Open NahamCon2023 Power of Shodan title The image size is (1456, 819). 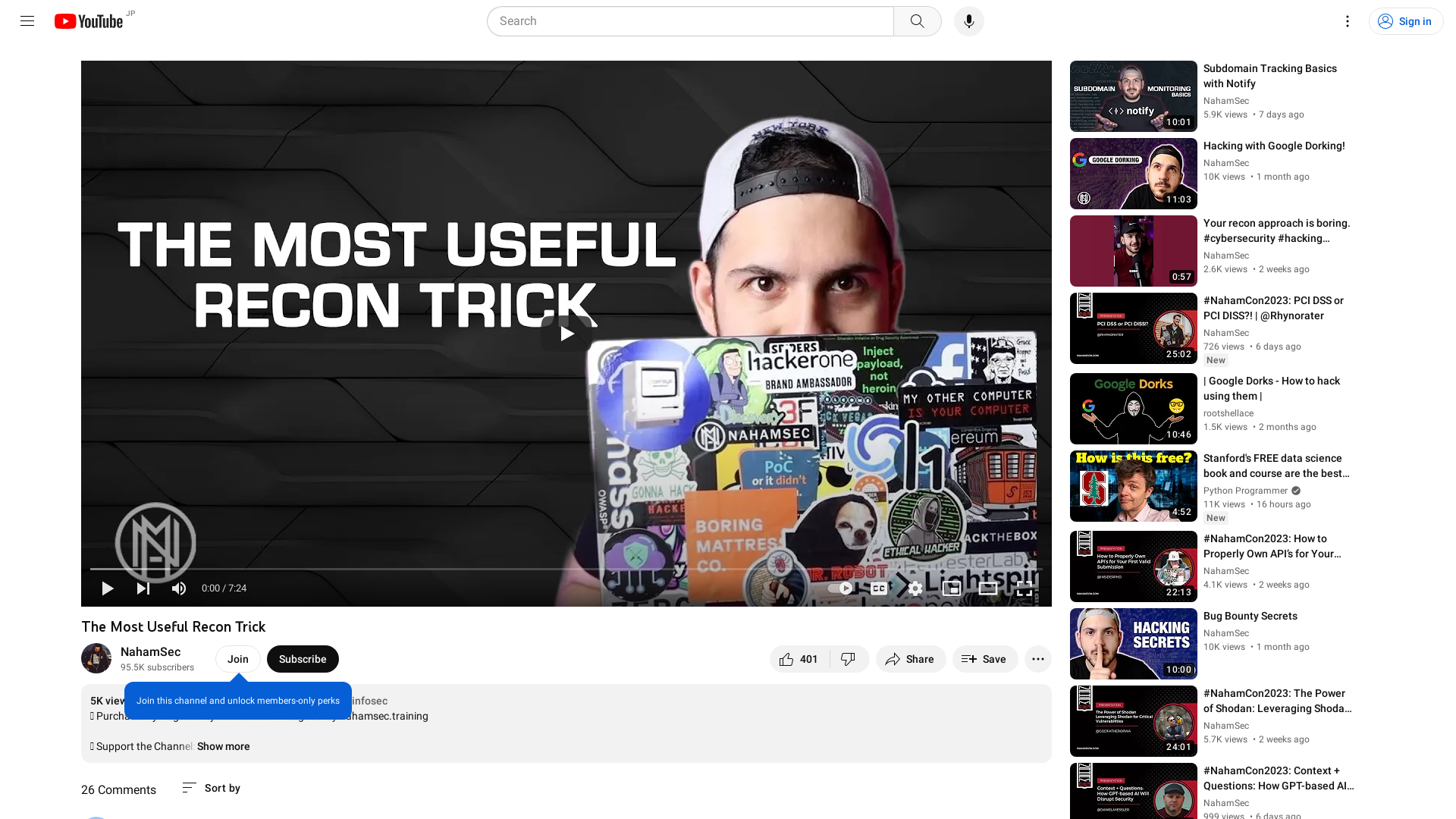click(1277, 701)
